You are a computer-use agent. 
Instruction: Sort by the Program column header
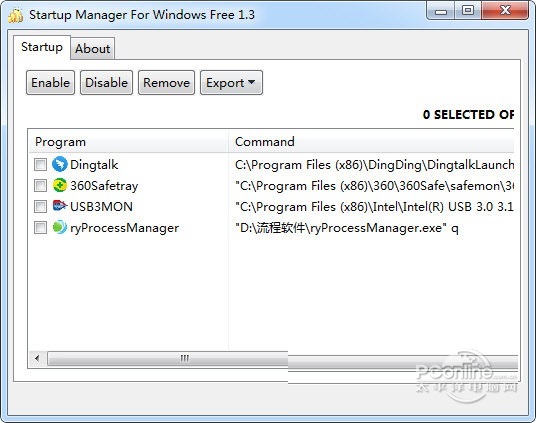(129, 142)
